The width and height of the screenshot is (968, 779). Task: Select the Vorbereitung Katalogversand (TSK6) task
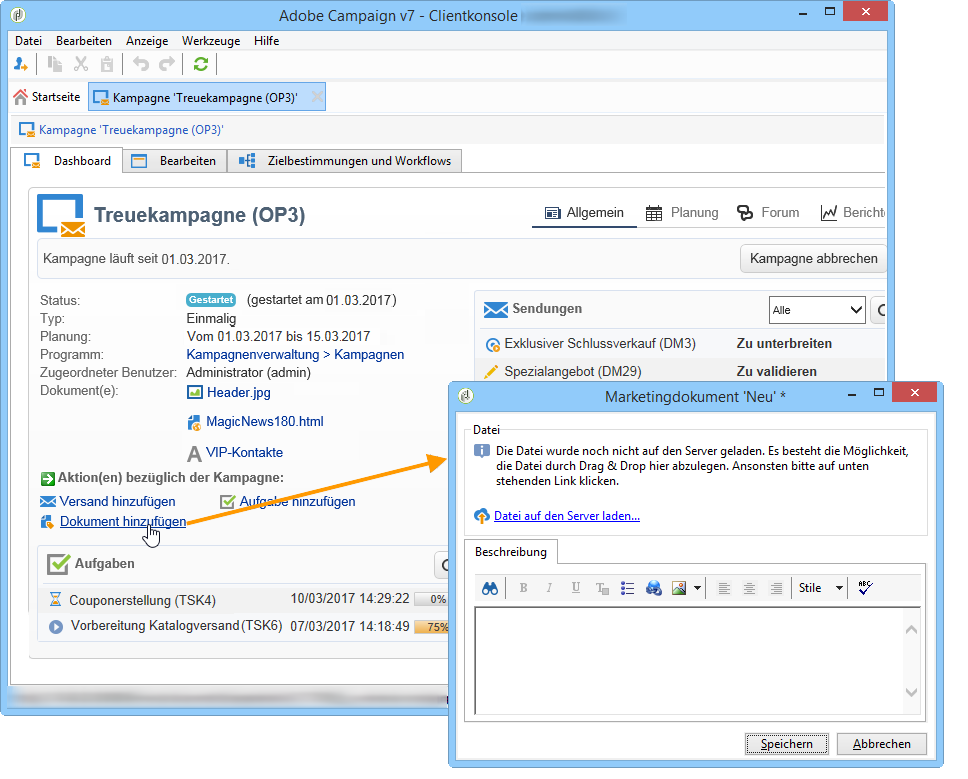tap(177, 625)
